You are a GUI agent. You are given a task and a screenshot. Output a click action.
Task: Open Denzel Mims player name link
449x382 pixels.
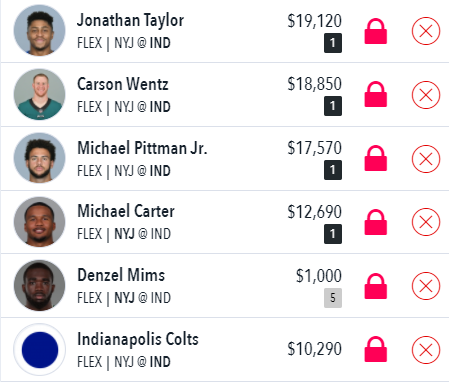pyautogui.click(x=121, y=275)
